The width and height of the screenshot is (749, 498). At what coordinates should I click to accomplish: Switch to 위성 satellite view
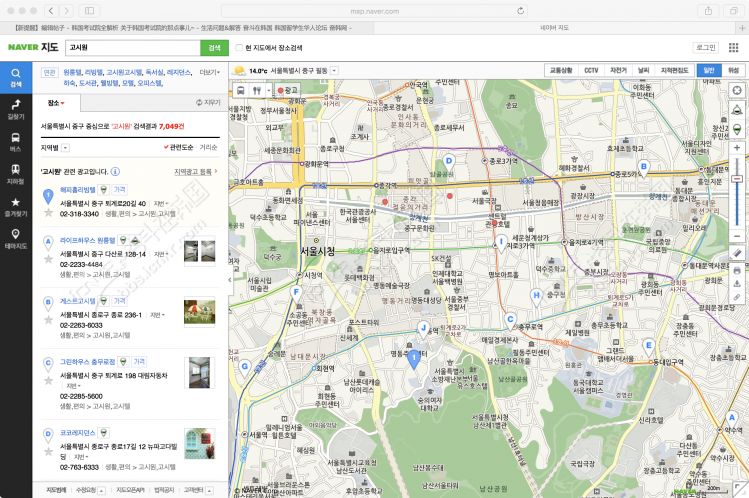733,70
